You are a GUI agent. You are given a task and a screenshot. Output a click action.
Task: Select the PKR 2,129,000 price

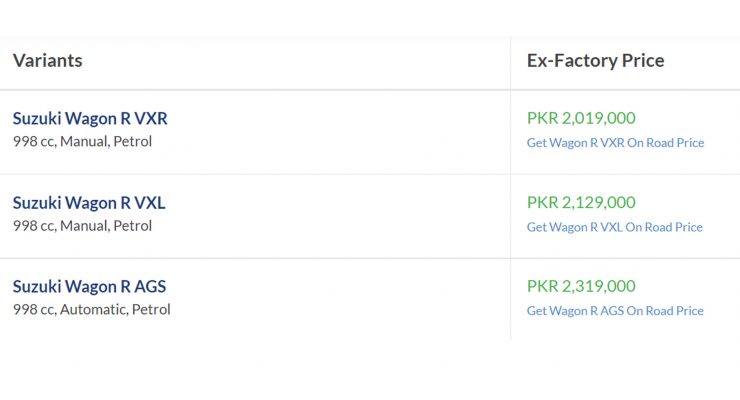coord(581,202)
